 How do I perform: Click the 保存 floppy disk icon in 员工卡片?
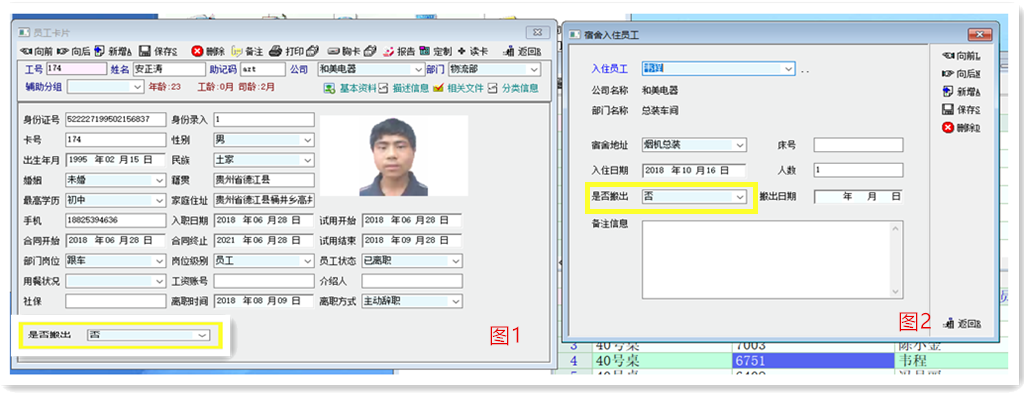coord(145,51)
